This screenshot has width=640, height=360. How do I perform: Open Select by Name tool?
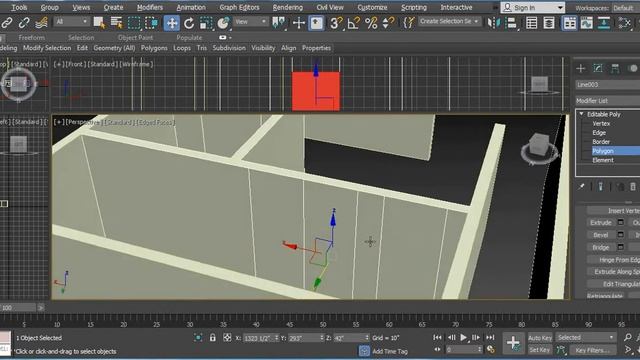coord(116,23)
